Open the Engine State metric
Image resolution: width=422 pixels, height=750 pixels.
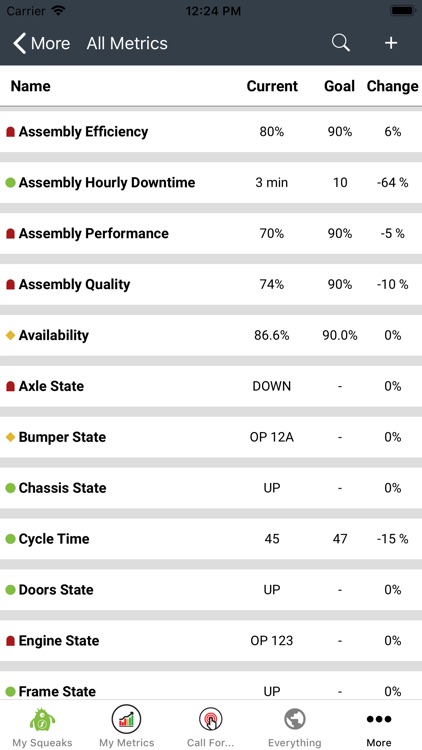tap(211, 641)
